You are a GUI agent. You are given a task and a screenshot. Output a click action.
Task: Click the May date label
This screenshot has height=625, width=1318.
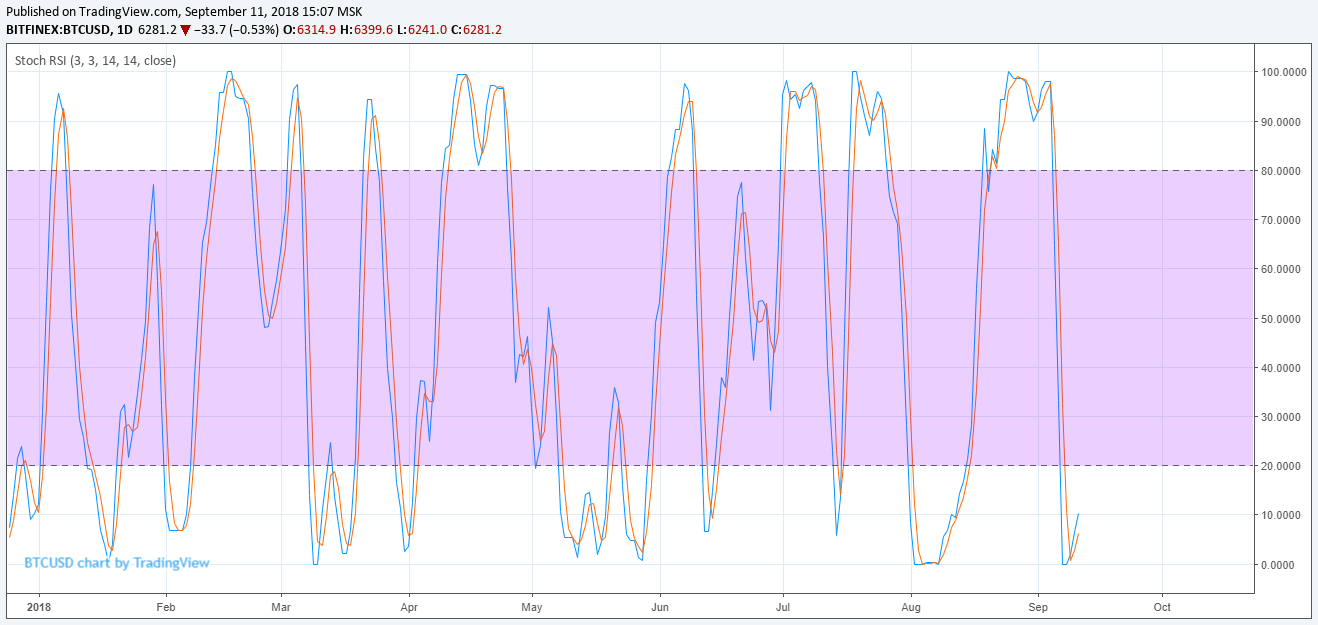click(x=532, y=607)
